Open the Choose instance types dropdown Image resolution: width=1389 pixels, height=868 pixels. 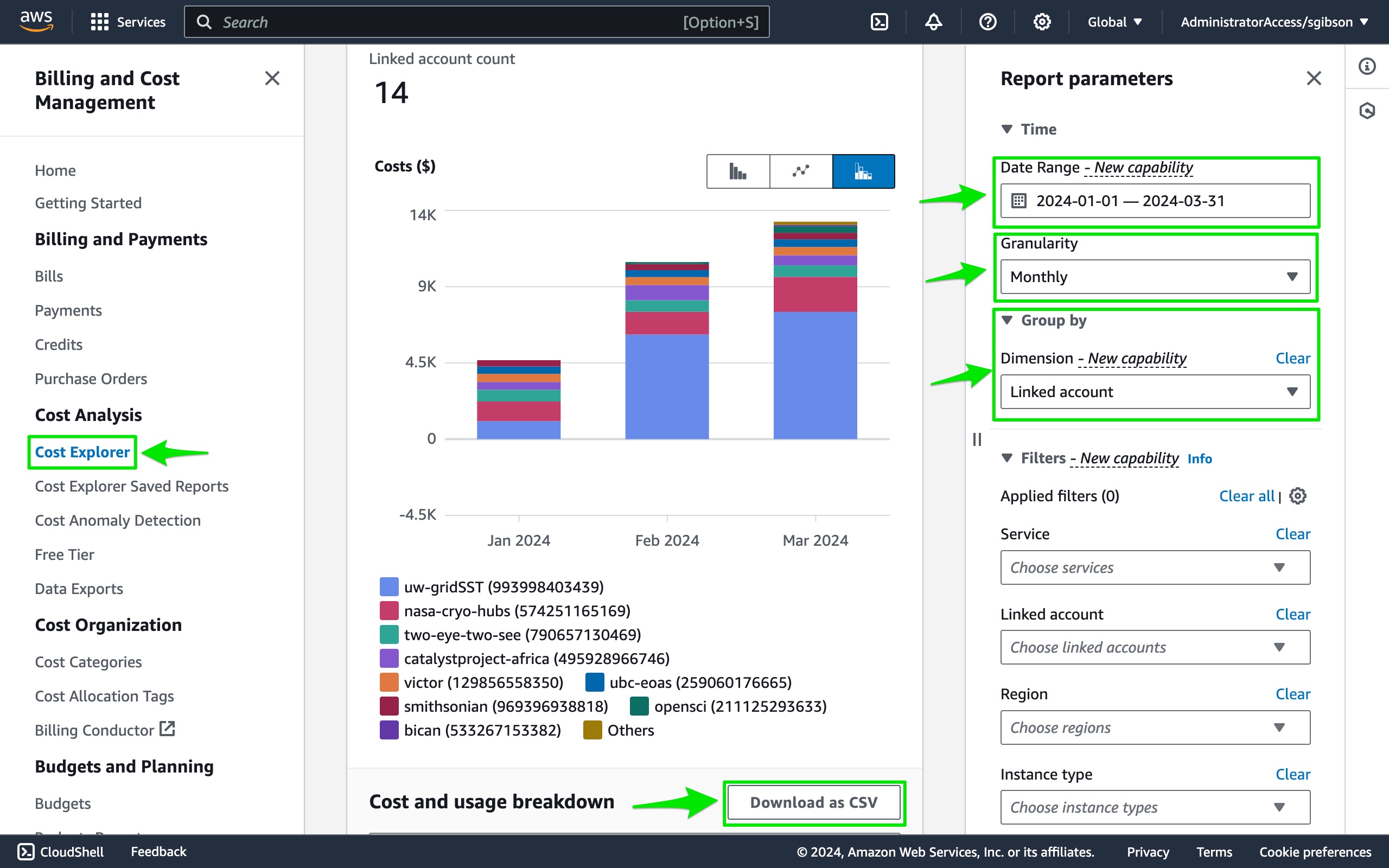click(1155, 808)
